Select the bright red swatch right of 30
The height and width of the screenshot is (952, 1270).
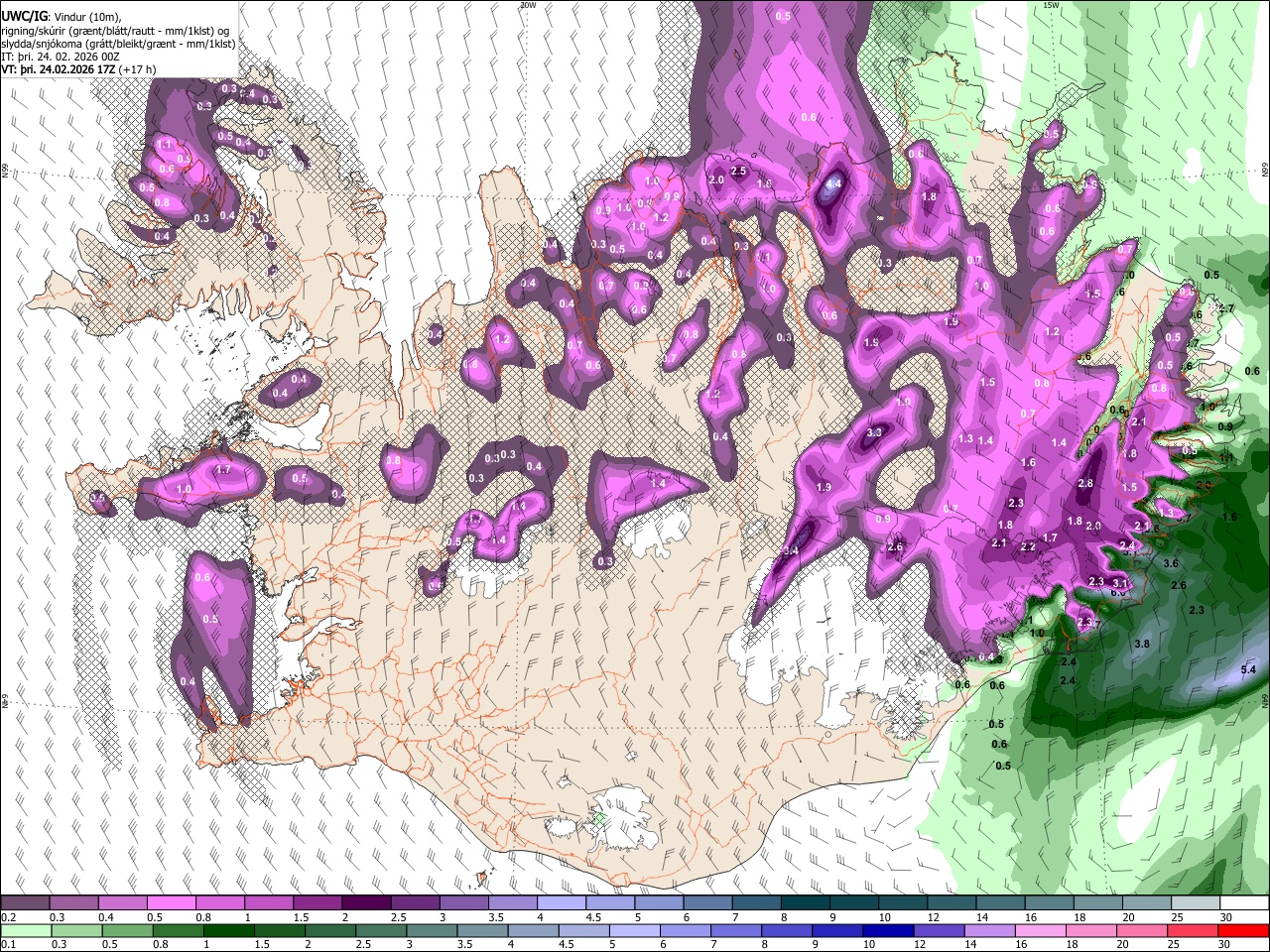(1242, 930)
